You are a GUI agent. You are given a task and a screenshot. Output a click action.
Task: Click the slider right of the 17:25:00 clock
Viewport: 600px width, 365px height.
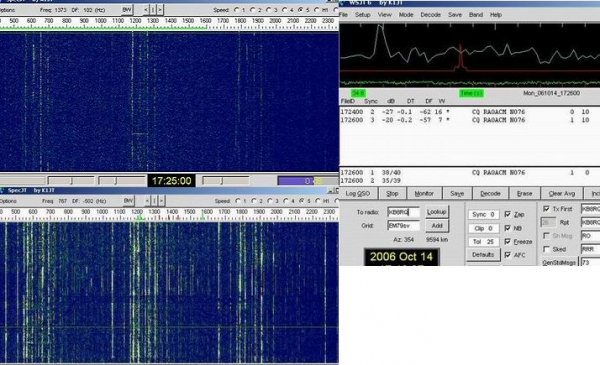coord(226,181)
